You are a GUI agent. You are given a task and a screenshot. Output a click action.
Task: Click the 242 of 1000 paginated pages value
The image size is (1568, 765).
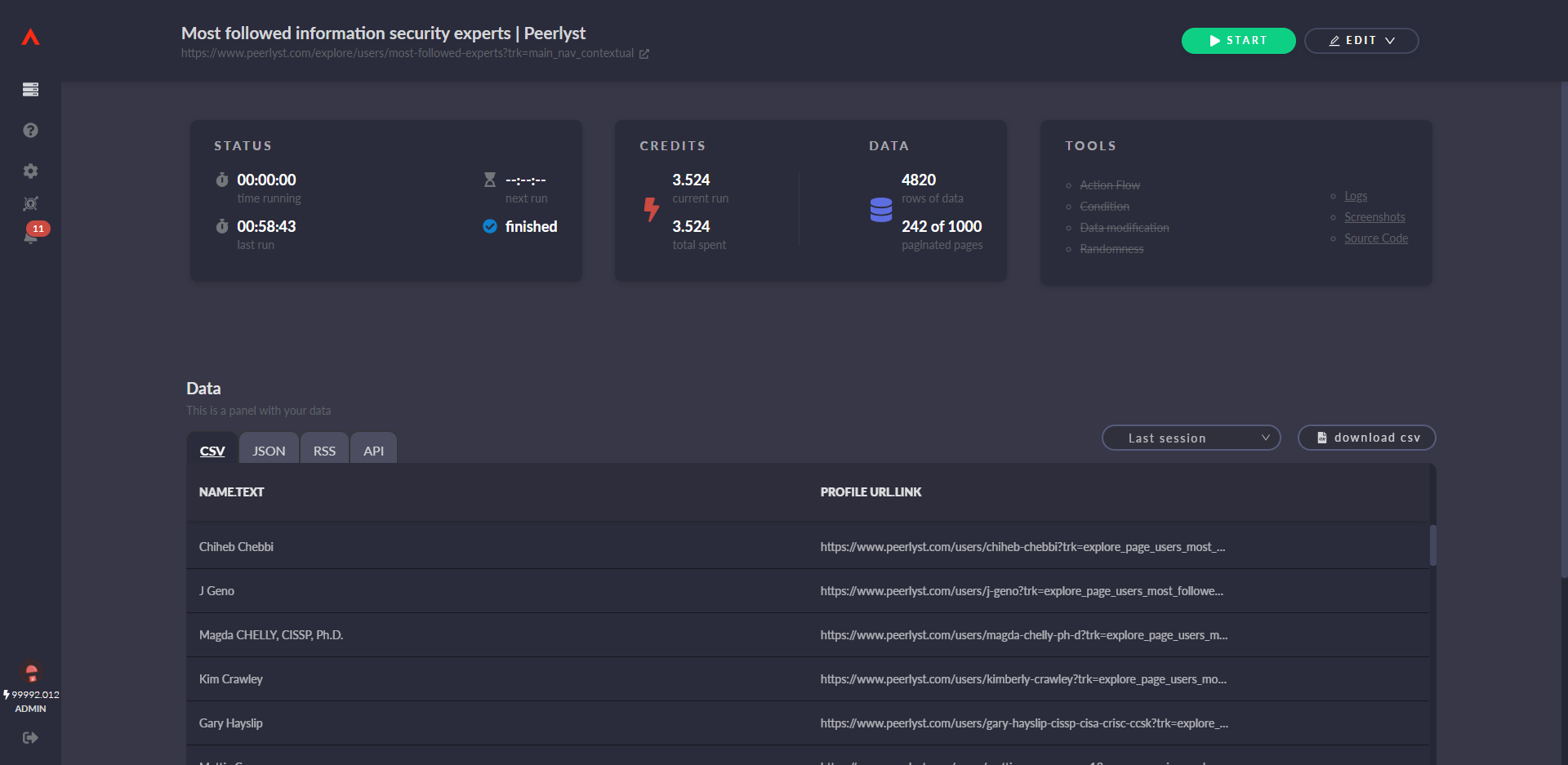[942, 226]
